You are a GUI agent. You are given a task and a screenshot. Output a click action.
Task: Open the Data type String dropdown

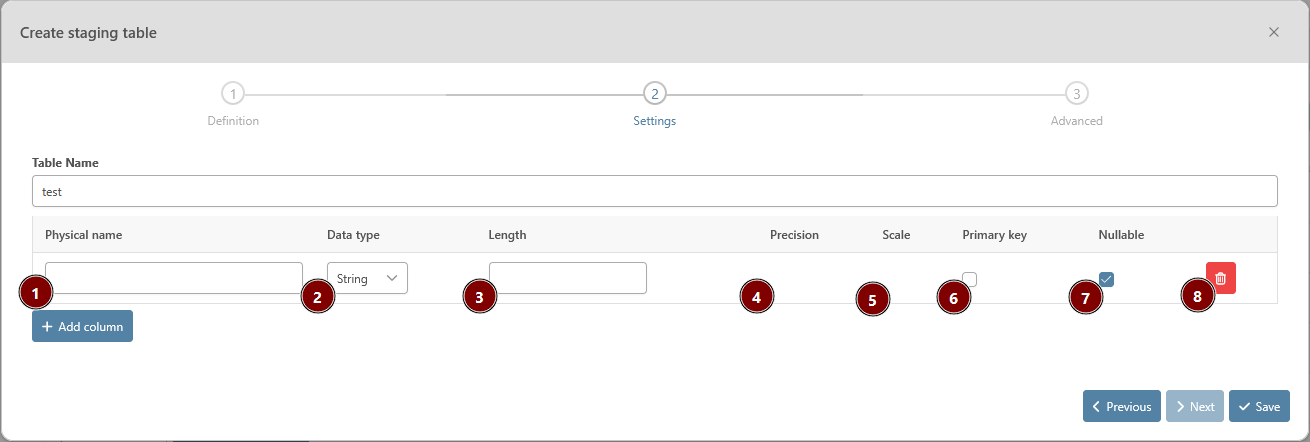(367, 279)
